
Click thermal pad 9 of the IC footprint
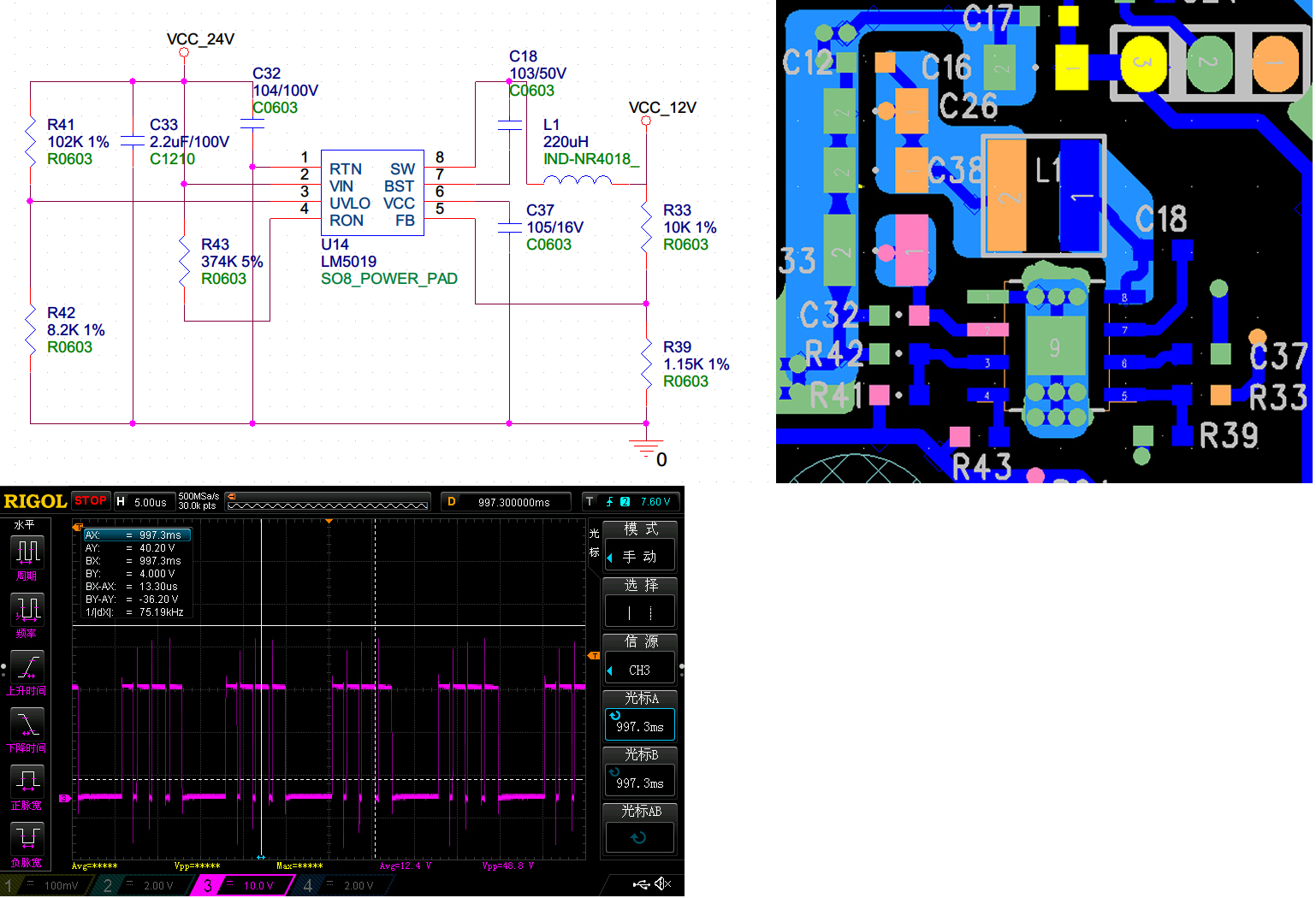click(1054, 346)
